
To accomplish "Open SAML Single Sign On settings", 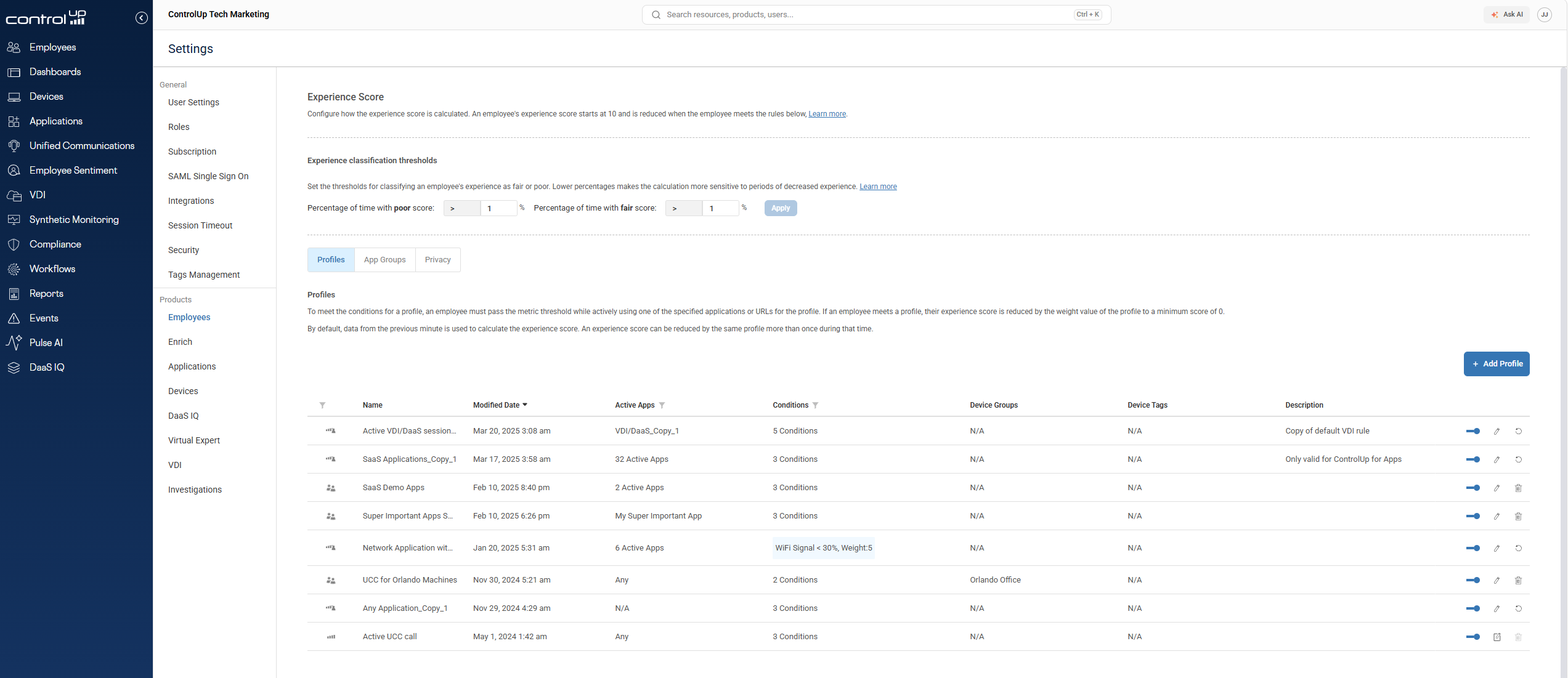I will [x=208, y=176].
